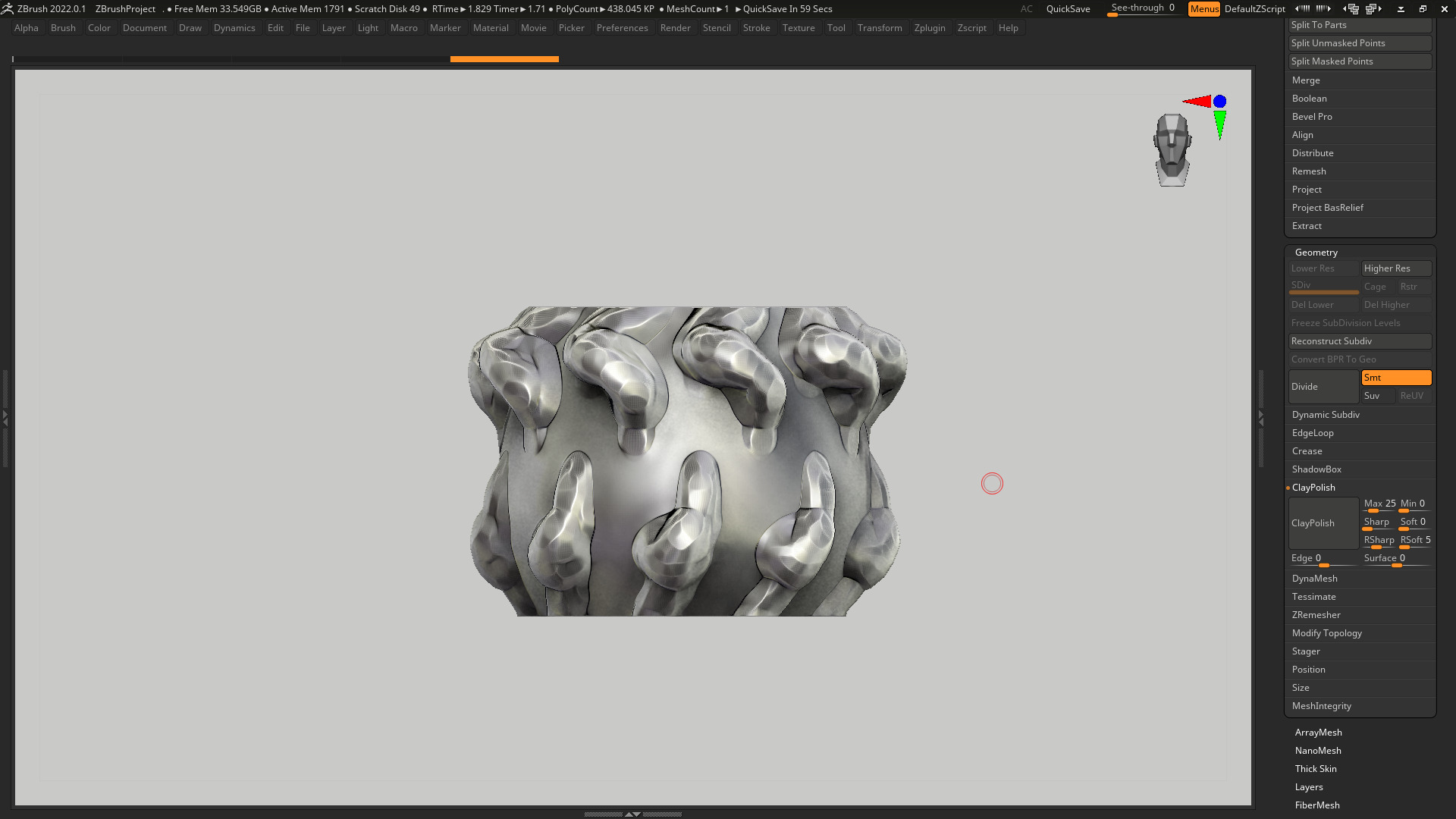Image resolution: width=1456 pixels, height=819 pixels.
Task: Open the Alpha menu
Action: (27, 28)
